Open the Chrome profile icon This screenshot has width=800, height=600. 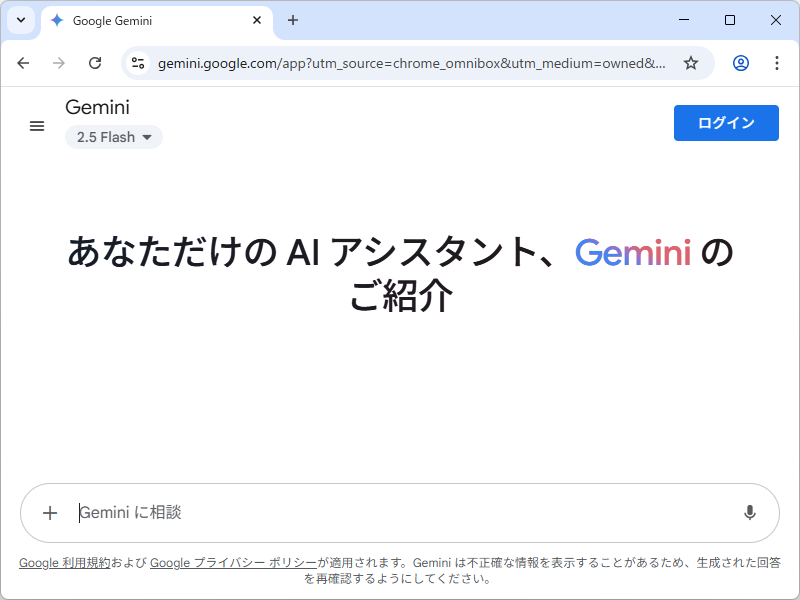740,62
